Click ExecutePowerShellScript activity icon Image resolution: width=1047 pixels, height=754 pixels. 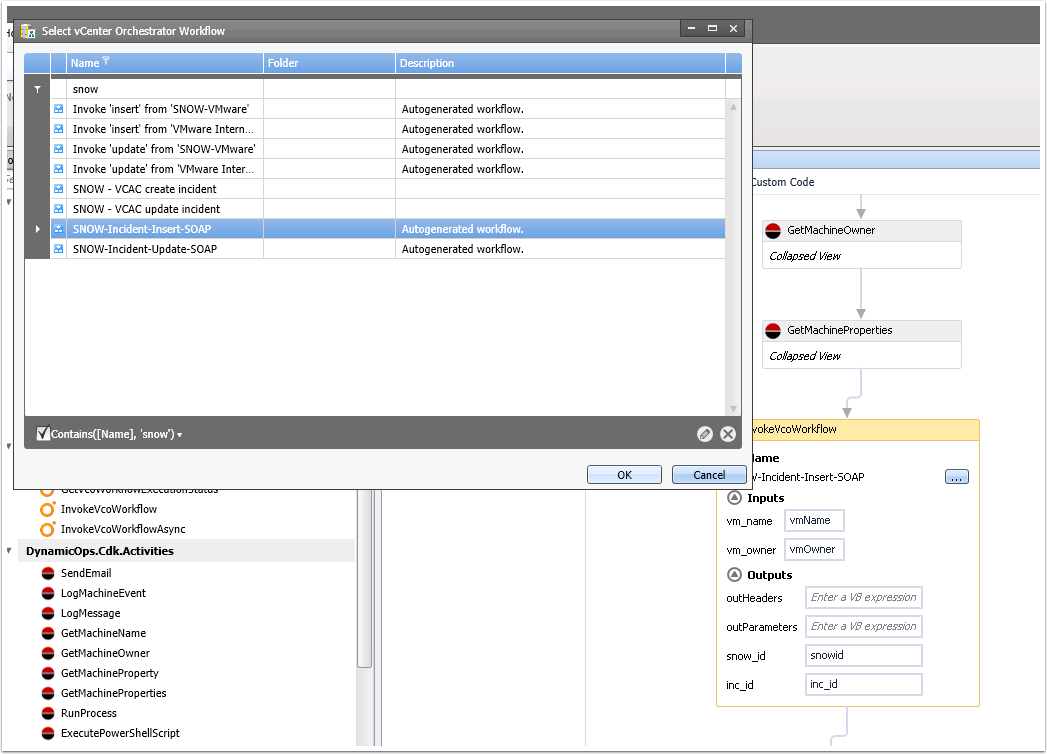click(47, 733)
